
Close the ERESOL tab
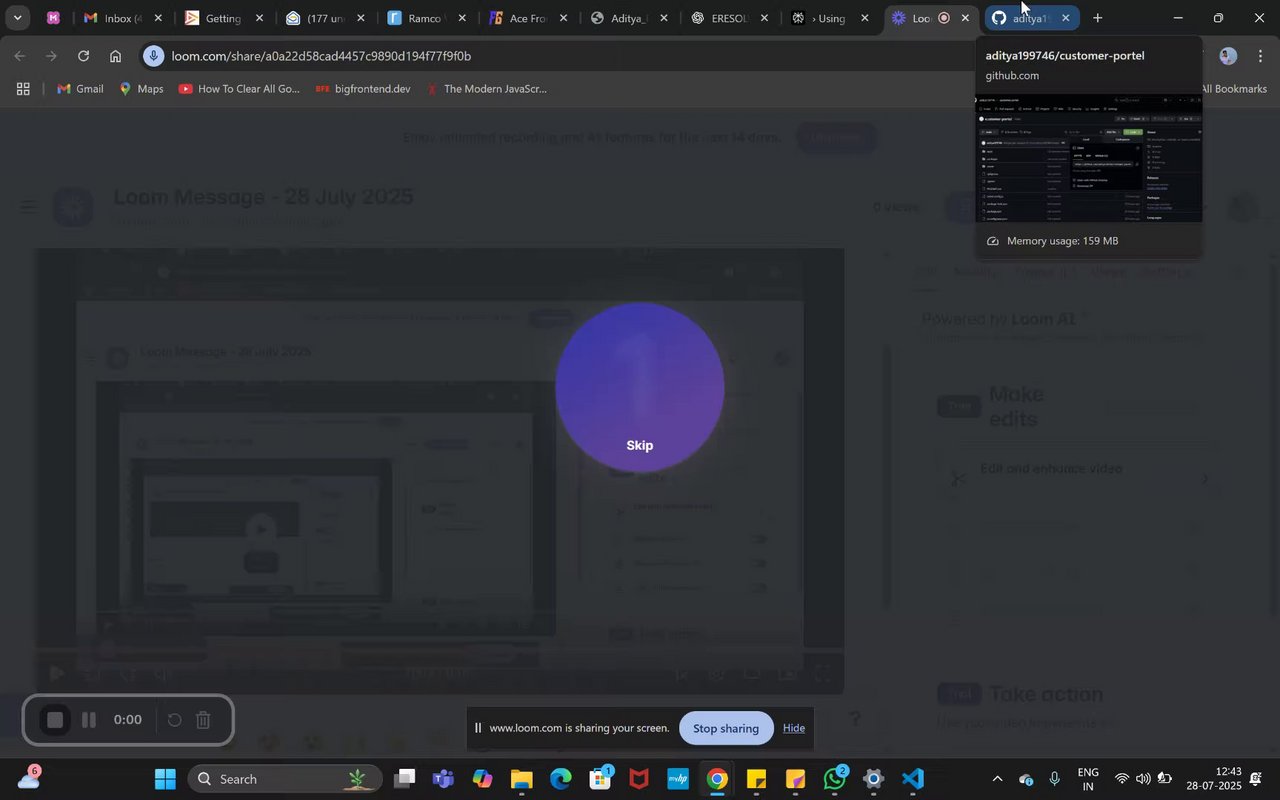coord(764,18)
